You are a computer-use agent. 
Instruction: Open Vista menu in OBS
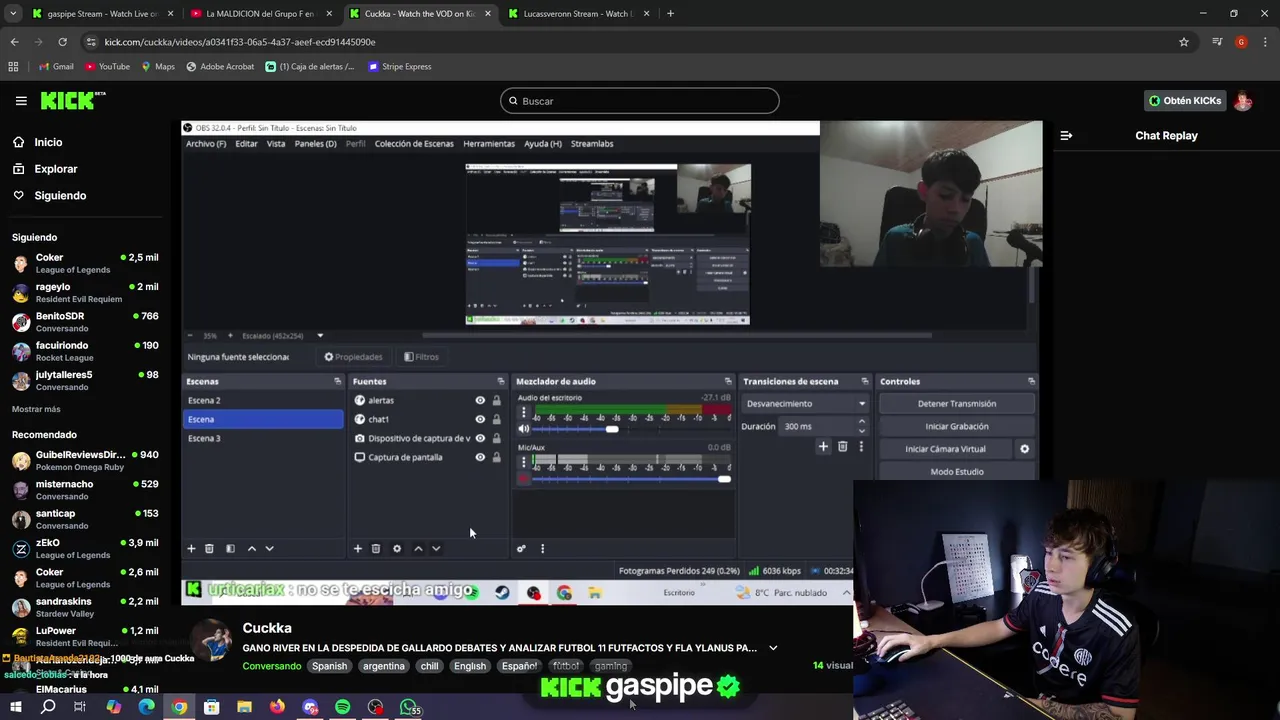pyautogui.click(x=275, y=143)
